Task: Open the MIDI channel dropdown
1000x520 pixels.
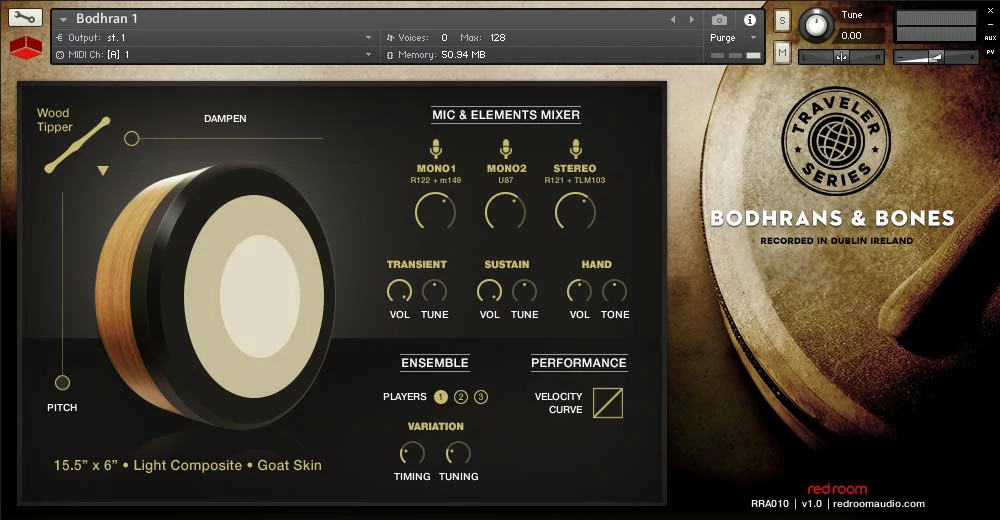Action: pyautogui.click(x=368, y=54)
